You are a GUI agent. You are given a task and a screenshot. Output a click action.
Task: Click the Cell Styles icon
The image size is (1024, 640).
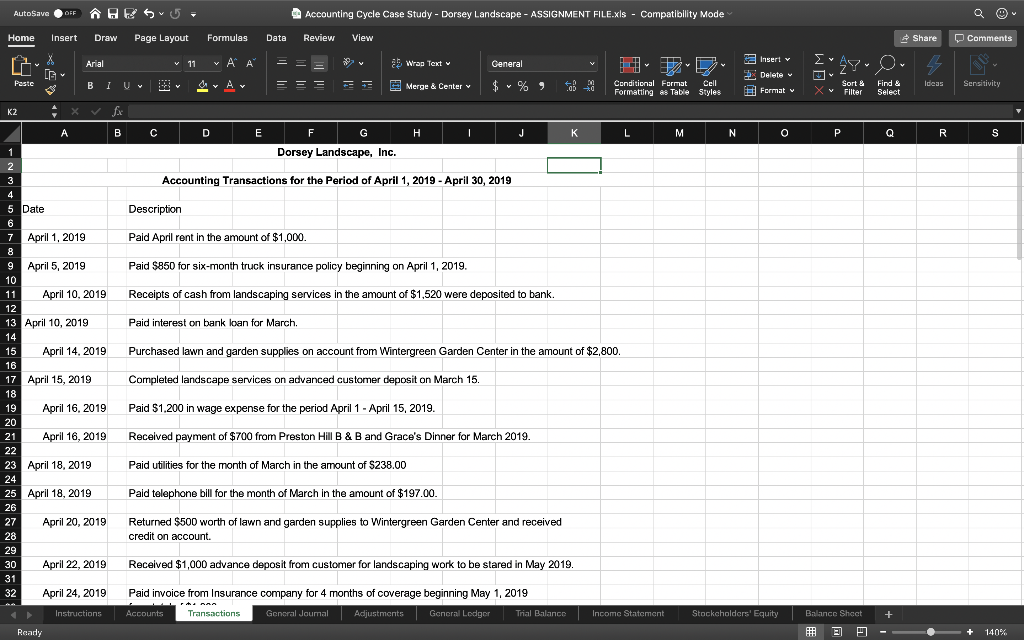[708, 64]
